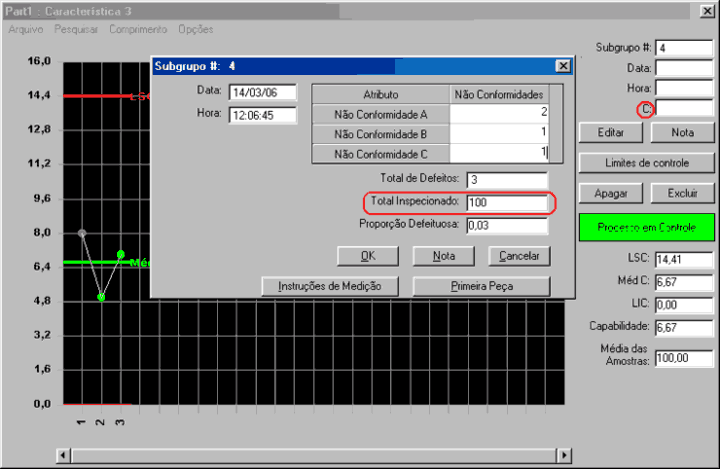Click the Data field in the dialog
The image size is (720, 469).
tap(263, 92)
